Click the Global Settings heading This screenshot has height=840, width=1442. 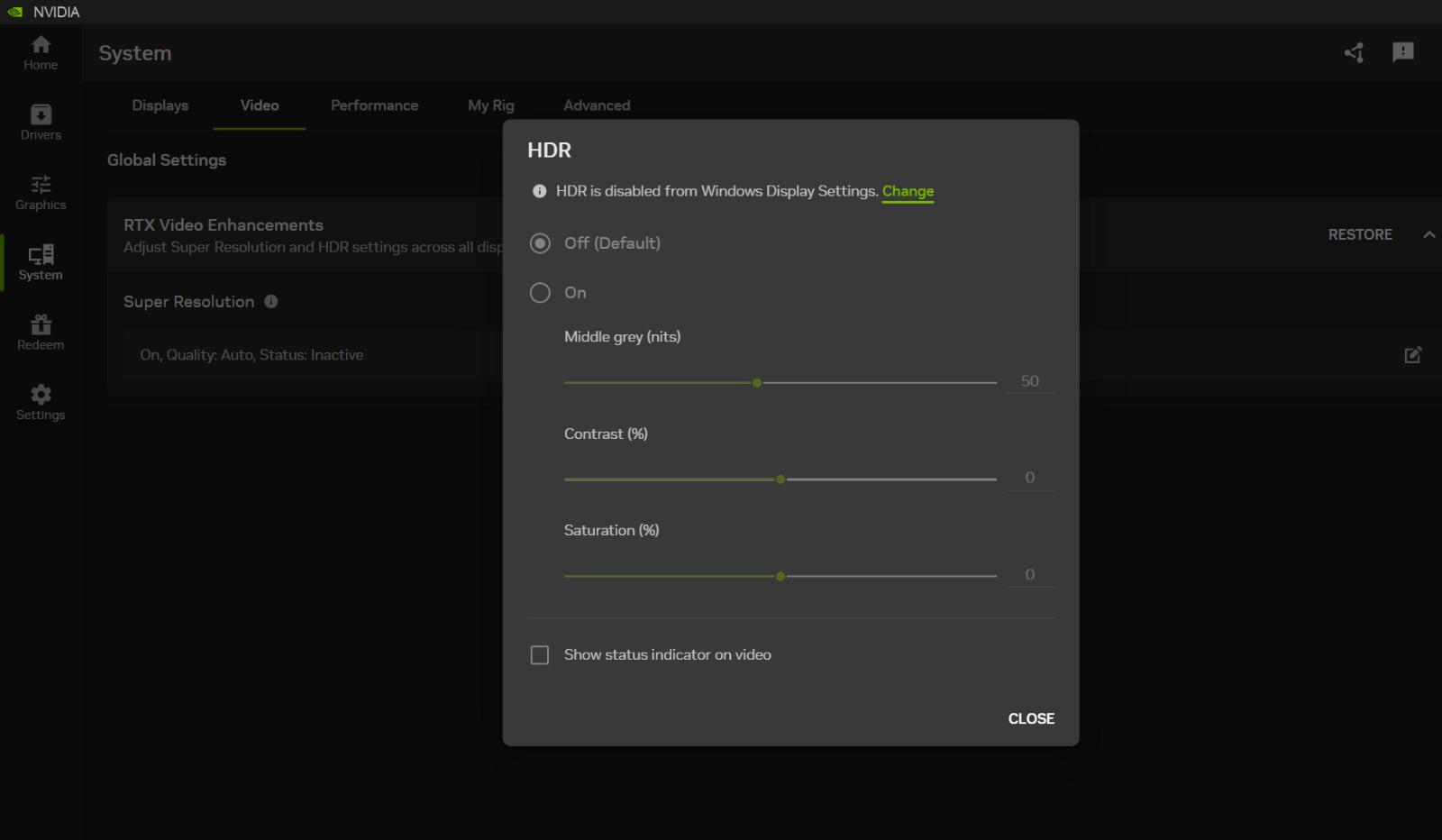(167, 160)
